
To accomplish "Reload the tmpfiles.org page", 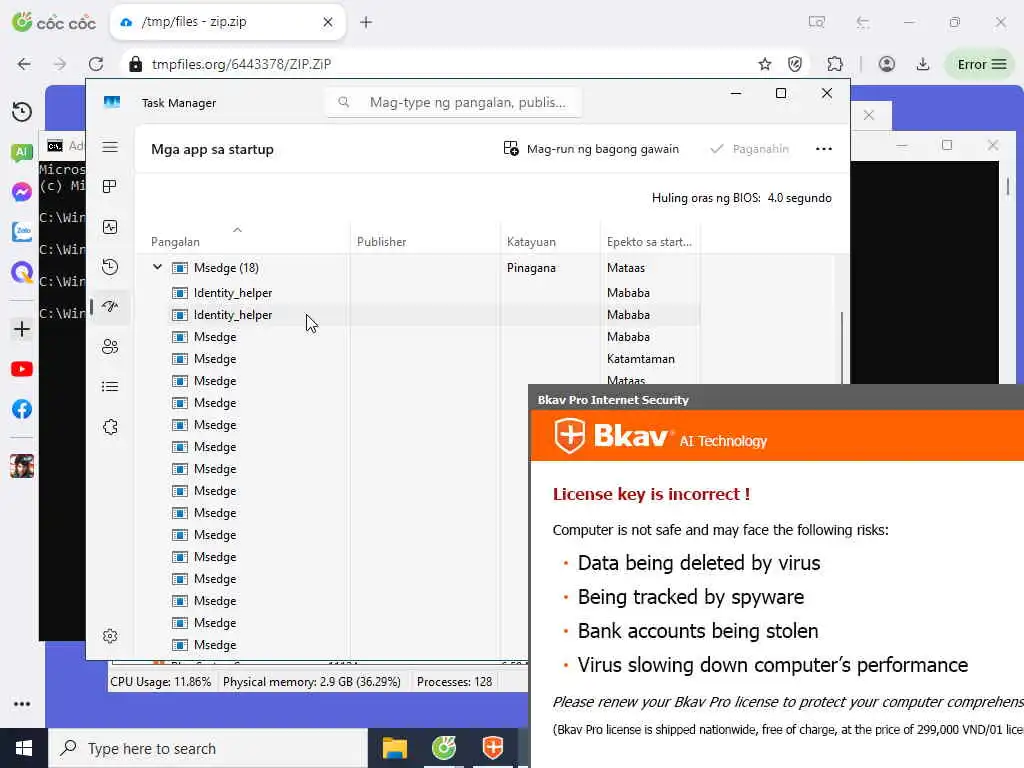I will point(96,64).
